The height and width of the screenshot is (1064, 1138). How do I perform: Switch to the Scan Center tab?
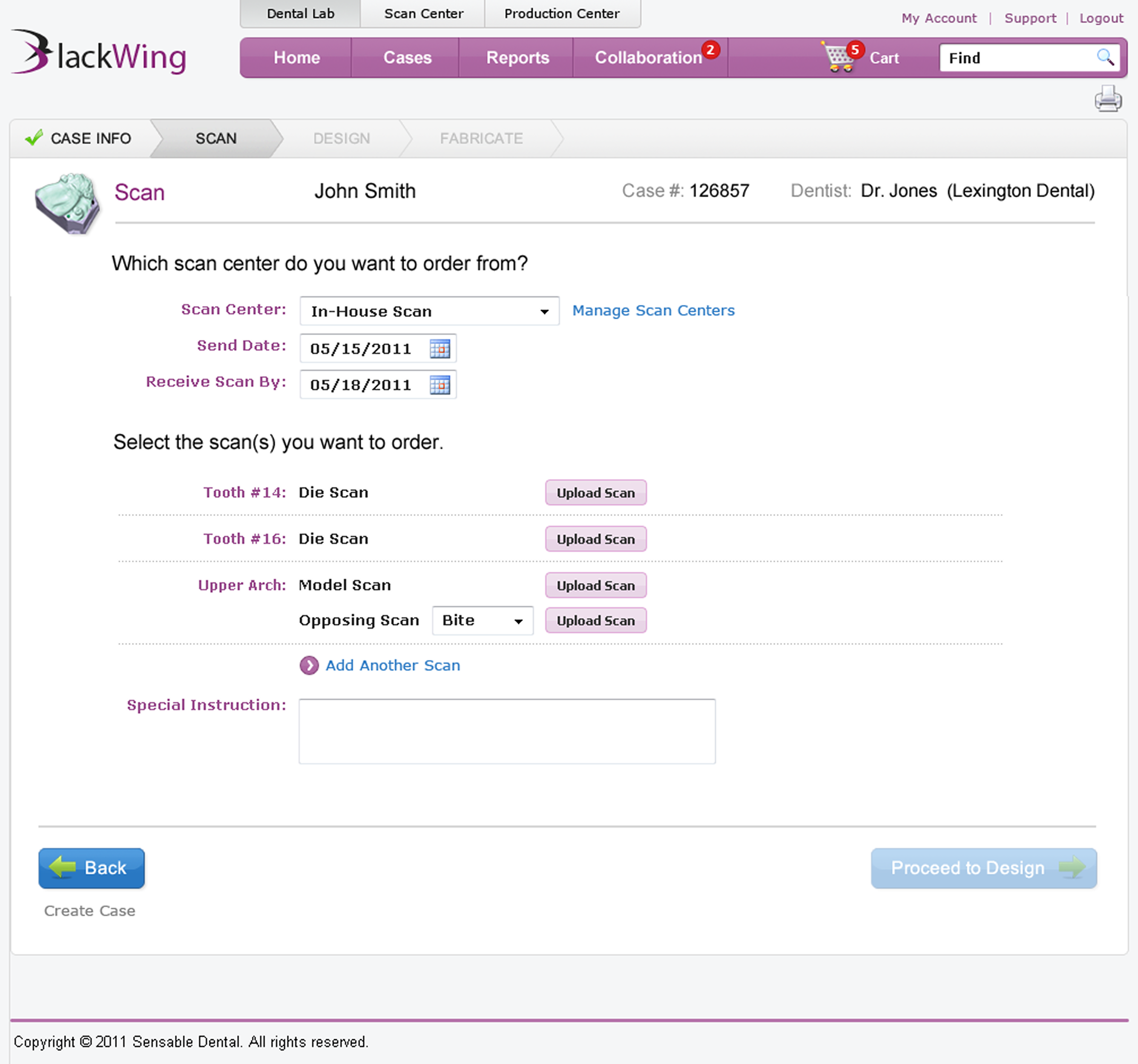[x=423, y=14]
